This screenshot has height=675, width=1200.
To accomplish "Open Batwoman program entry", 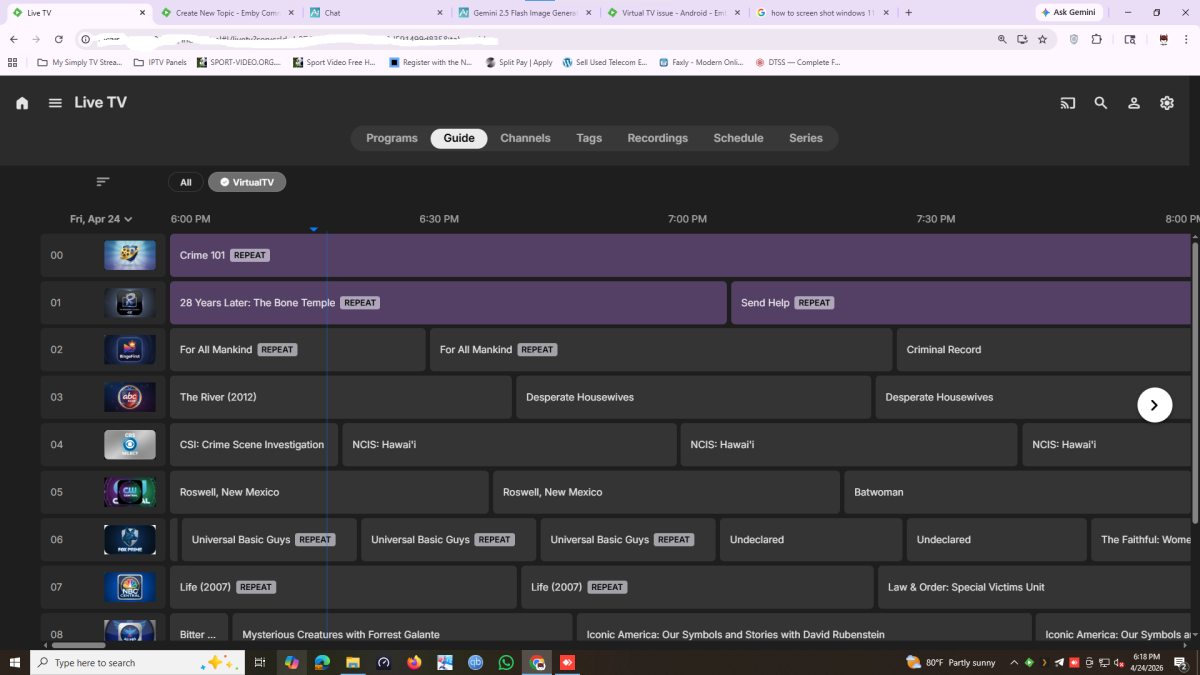I will pos(1017,492).
